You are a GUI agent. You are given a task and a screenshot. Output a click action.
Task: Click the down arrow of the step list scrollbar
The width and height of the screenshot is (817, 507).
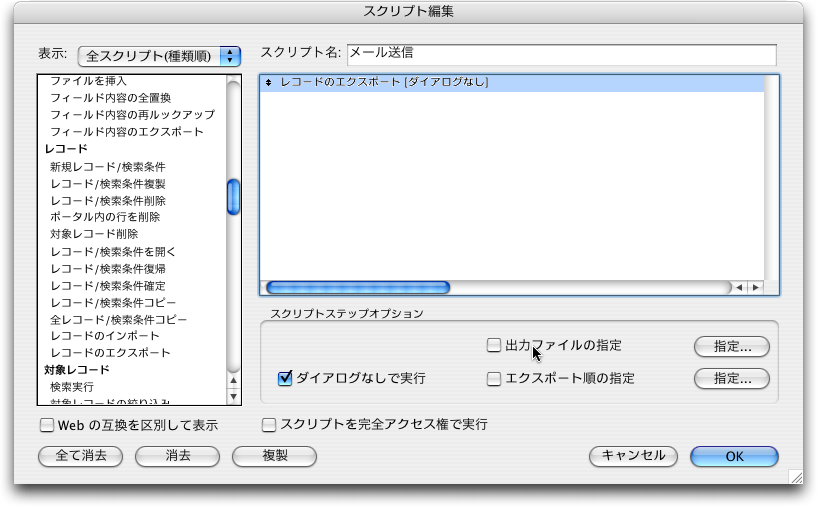click(234, 396)
